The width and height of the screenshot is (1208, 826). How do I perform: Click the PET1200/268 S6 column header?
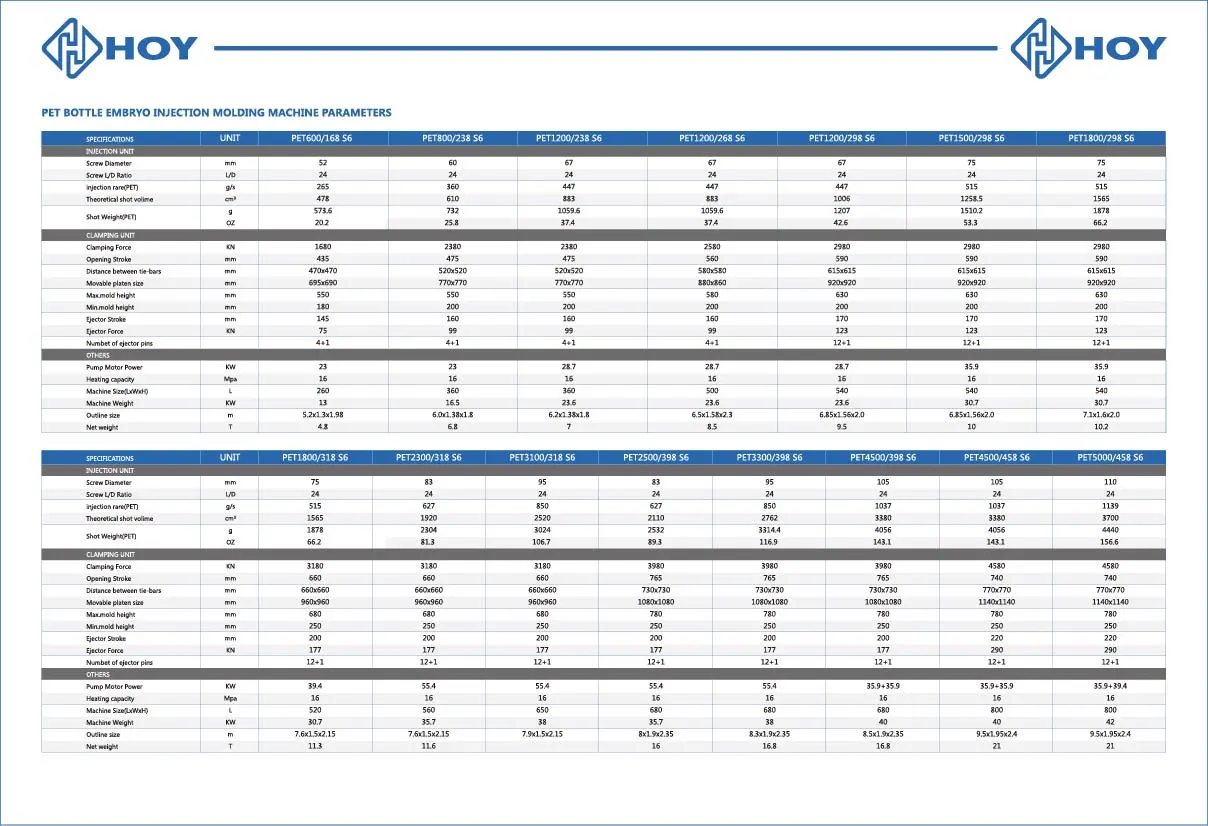[712, 138]
